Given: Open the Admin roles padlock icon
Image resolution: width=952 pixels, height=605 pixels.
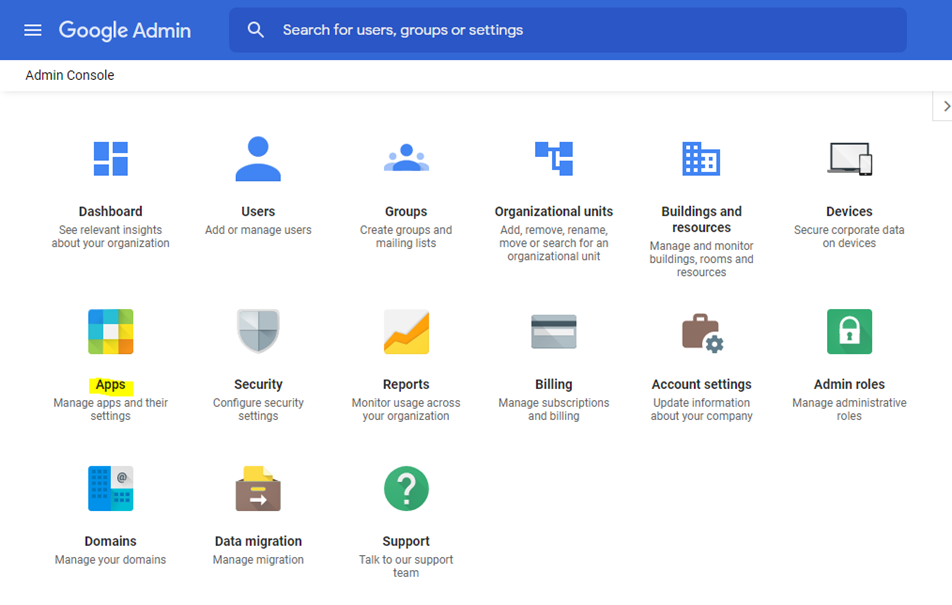Looking at the screenshot, I should pyautogui.click(x=849, y=331).
